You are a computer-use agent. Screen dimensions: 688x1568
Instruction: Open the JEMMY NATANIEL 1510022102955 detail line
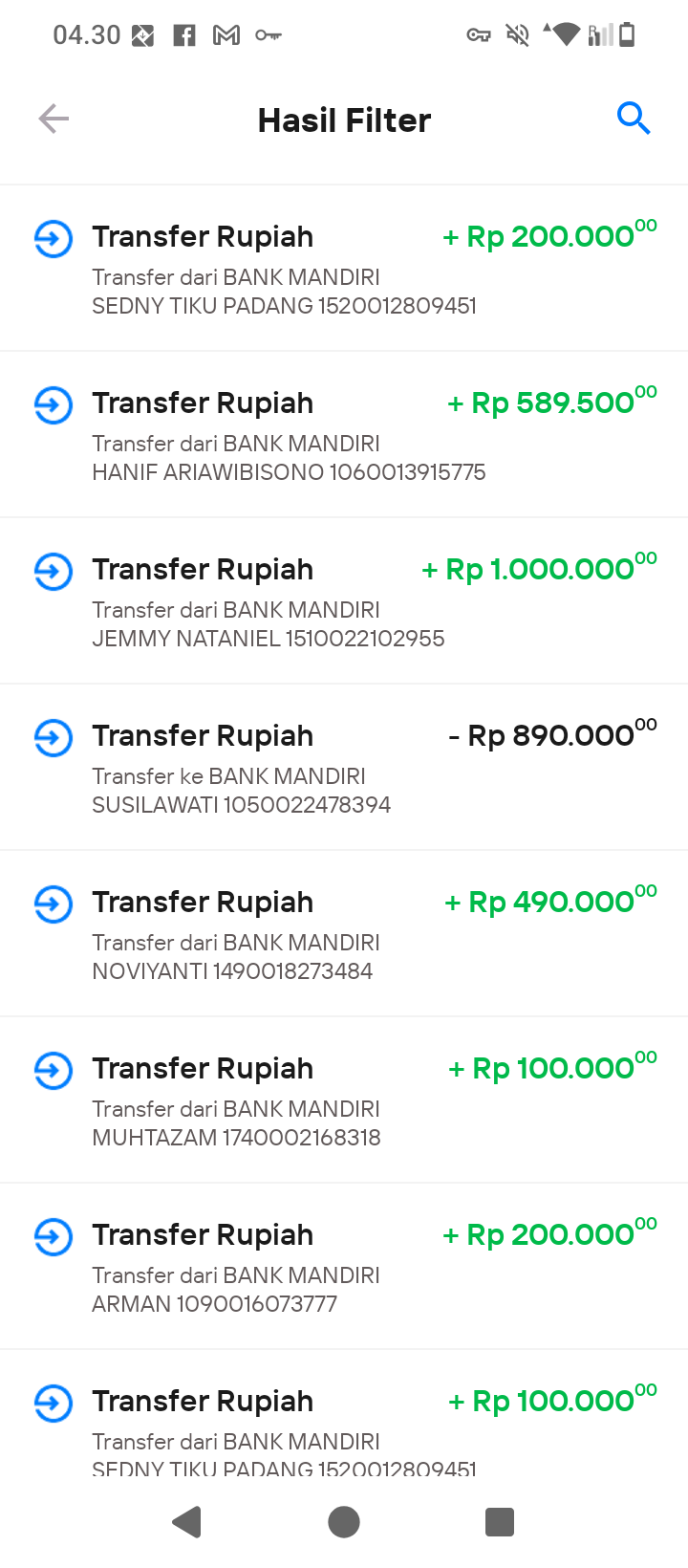pos(269,639)
